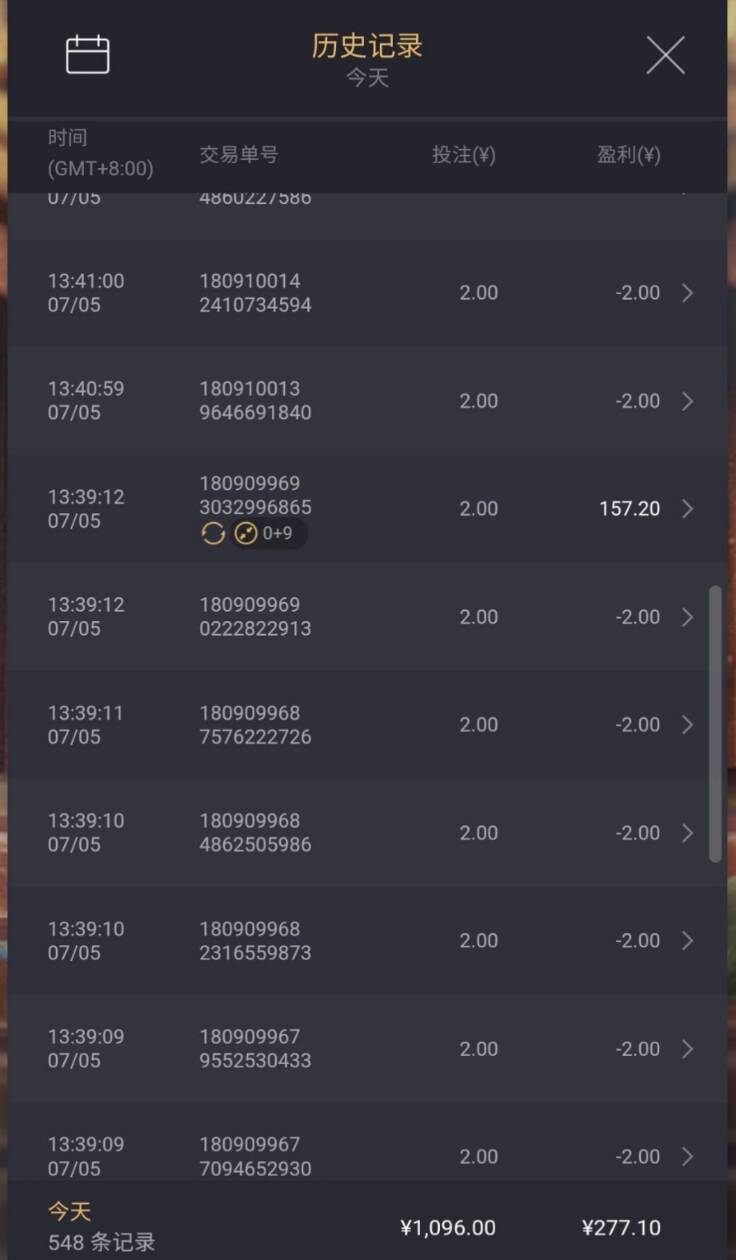Expand chevron for order ending 0222822913
Screen dimensions: 736x1260
(687, 617)
